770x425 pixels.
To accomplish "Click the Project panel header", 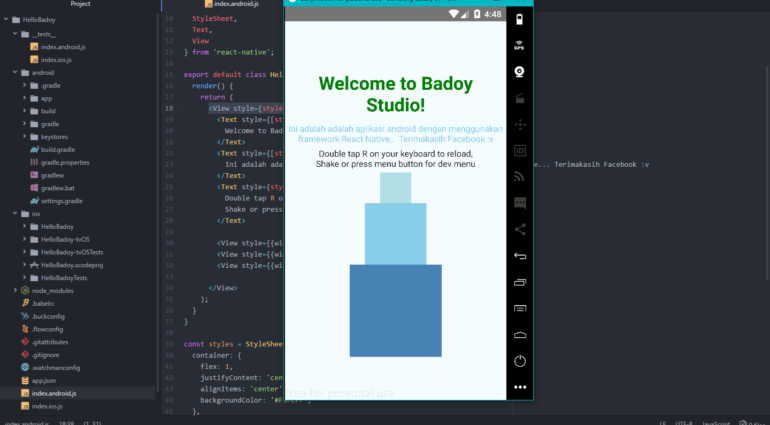I will pos(80,5).
